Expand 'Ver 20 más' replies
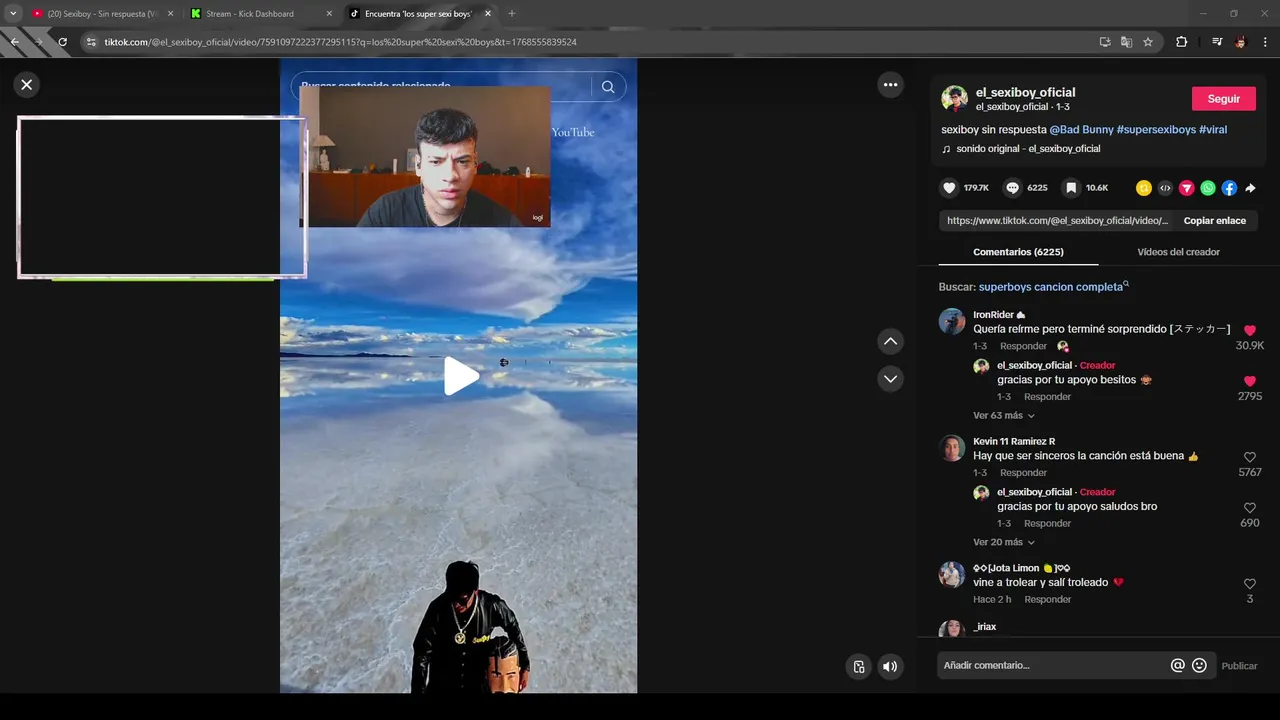The width and height of the screenshot is (1280, 720). (1003, 542)
